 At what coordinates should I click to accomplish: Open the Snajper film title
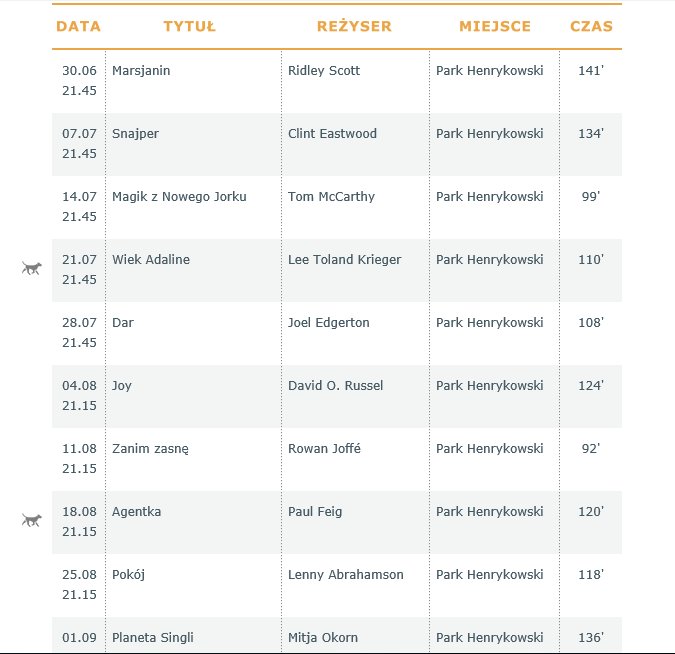tap(135, 133)
